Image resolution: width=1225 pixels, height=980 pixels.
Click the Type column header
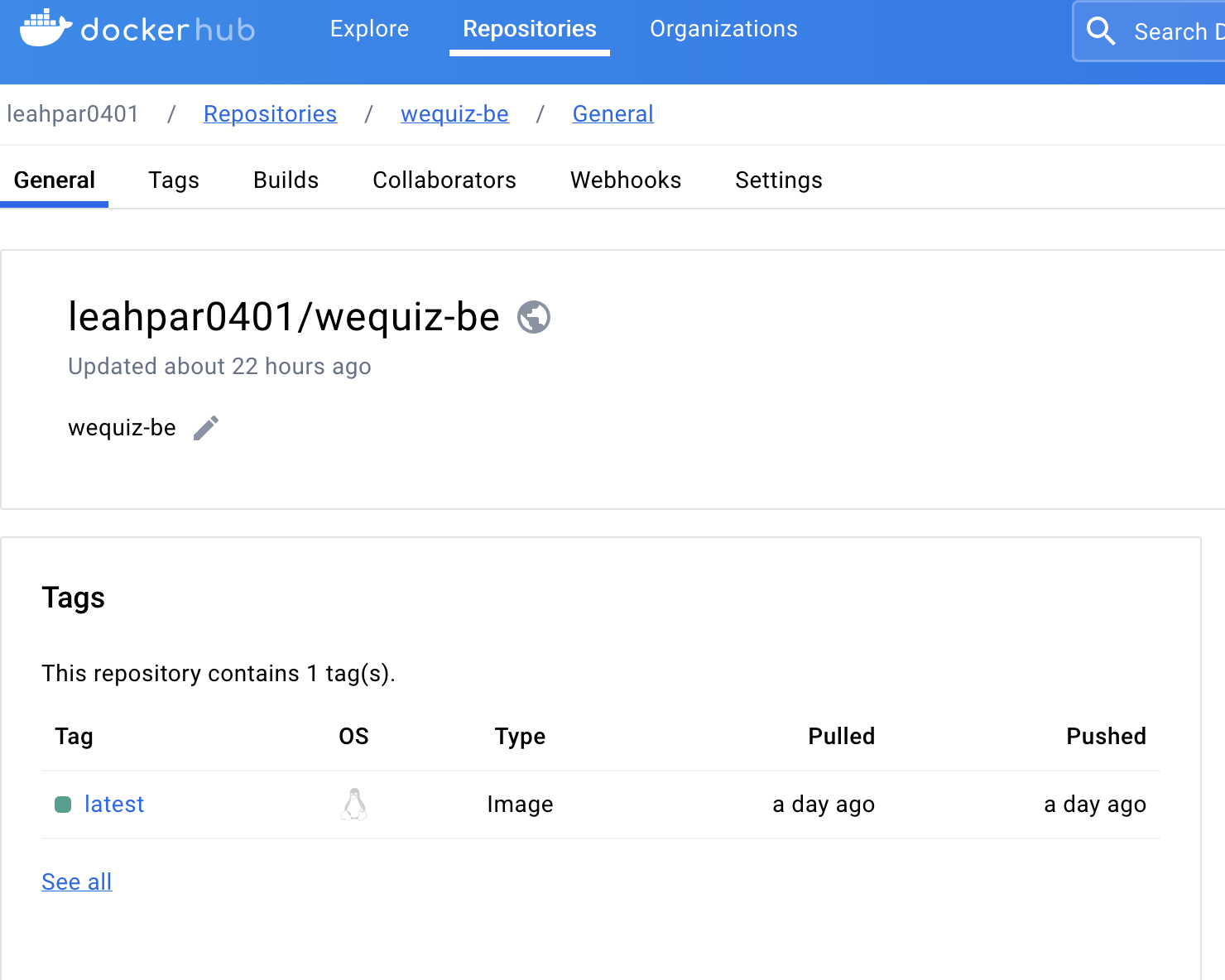point(520,737)
